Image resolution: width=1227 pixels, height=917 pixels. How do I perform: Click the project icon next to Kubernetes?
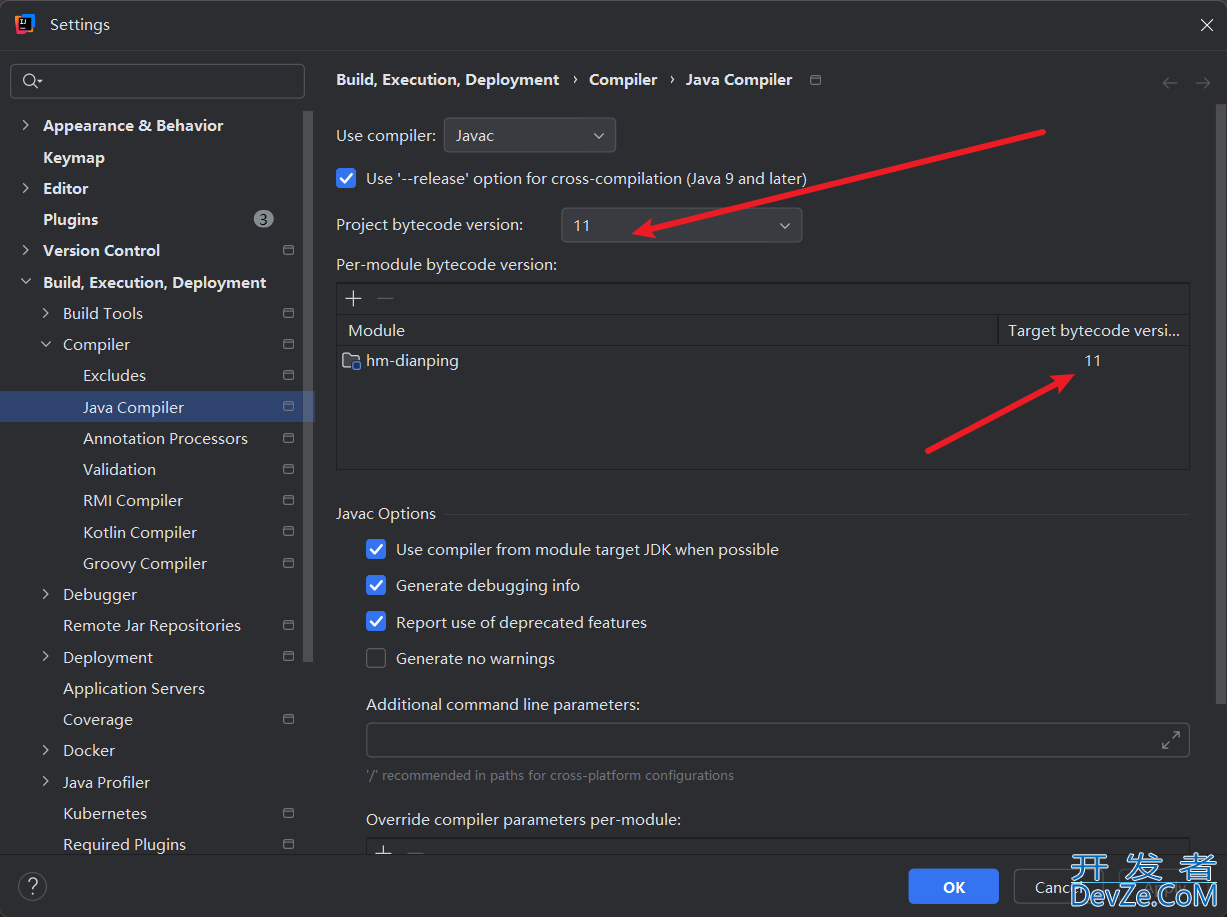[x=288, y=813]
